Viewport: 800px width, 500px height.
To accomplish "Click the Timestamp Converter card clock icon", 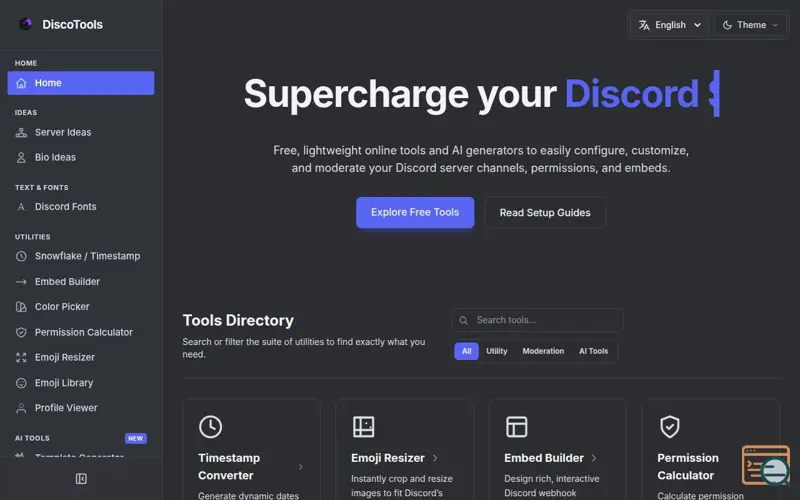I will [x=210, y=427].
